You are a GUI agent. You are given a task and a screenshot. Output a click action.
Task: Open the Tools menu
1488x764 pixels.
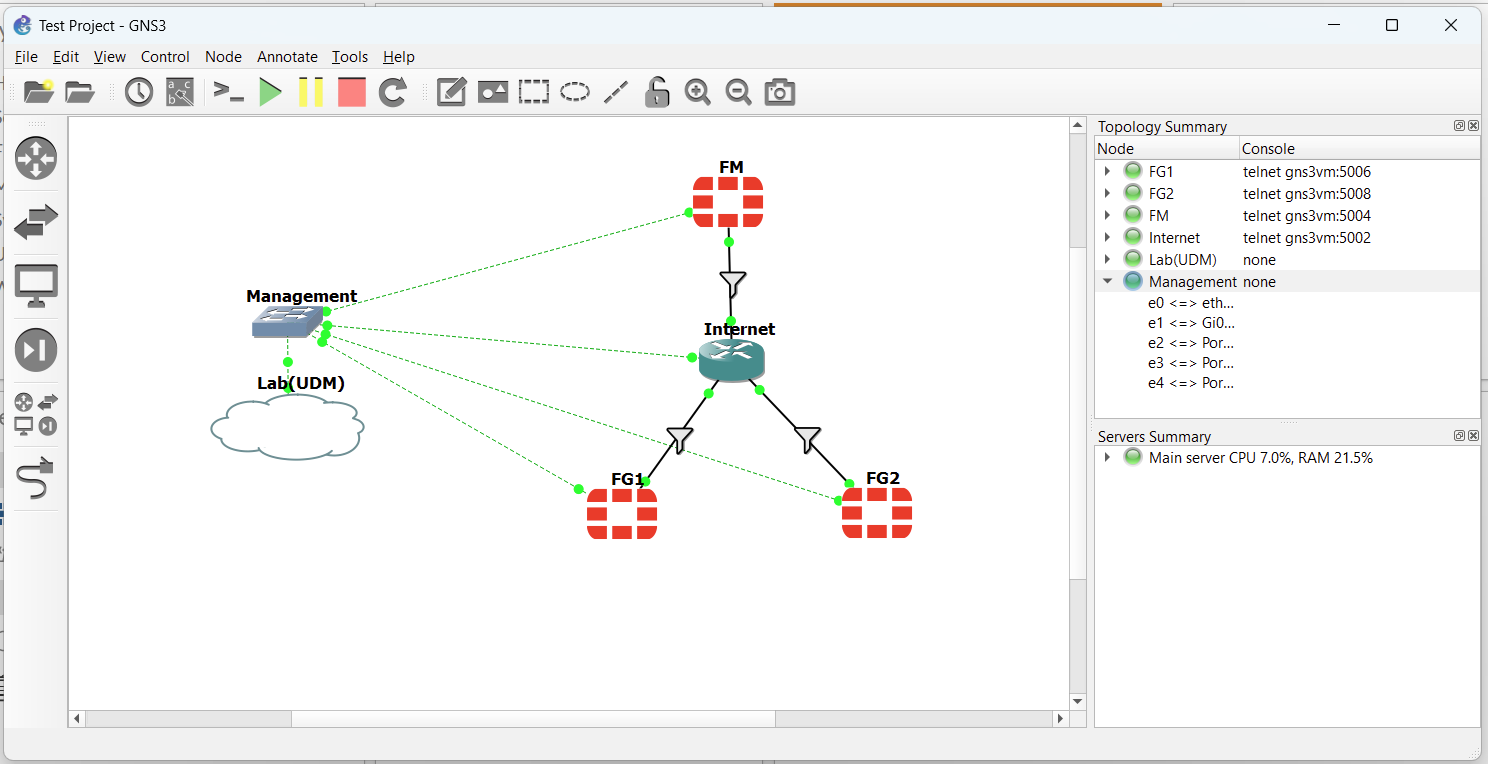(350, 57)
